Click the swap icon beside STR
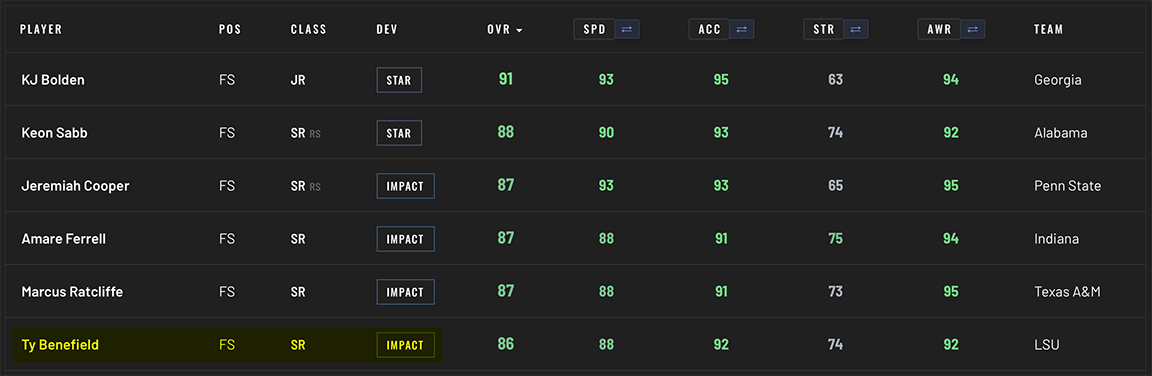 856,29
